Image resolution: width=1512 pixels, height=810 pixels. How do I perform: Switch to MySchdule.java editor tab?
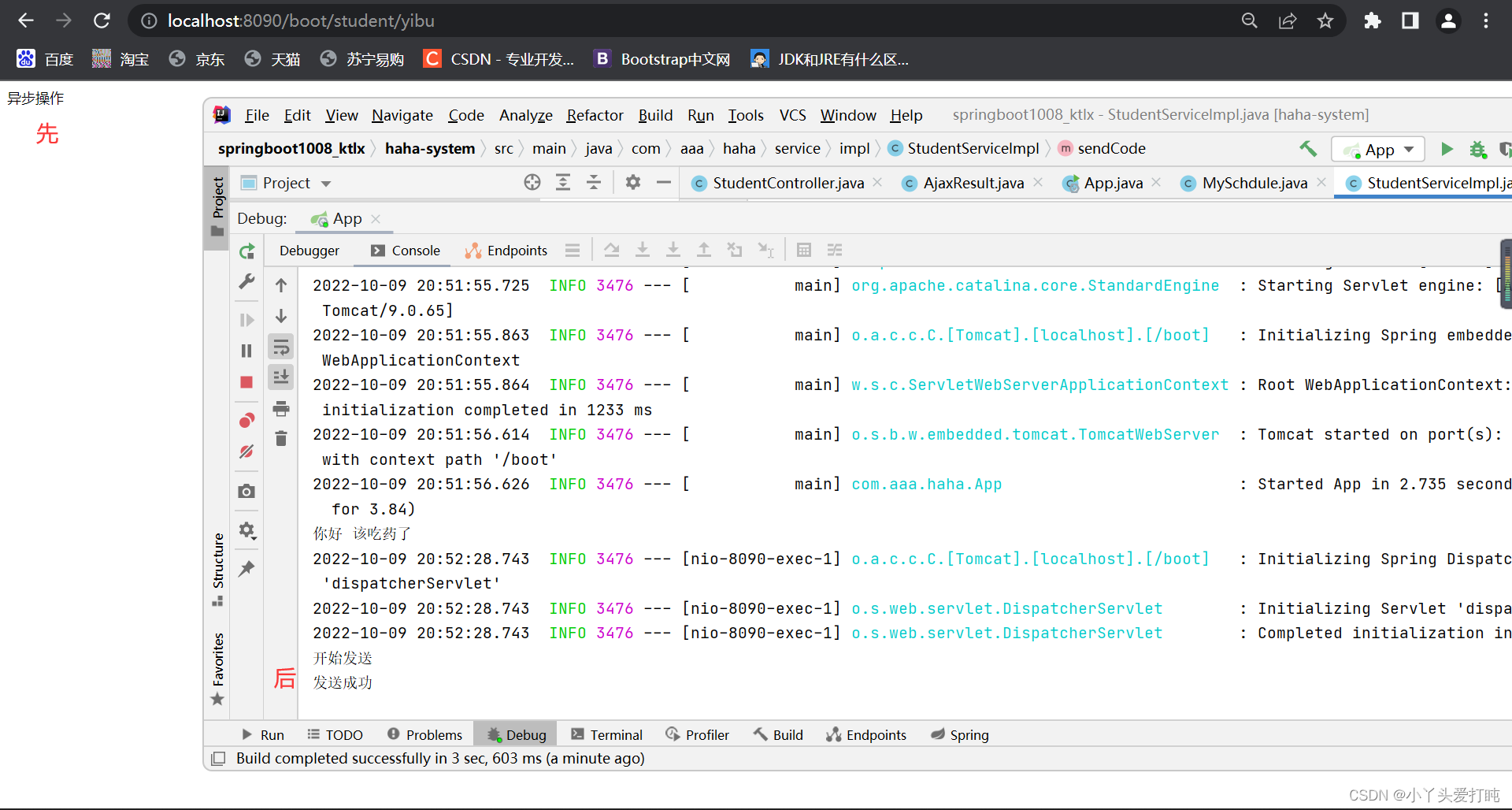[x=1254, y=183]
